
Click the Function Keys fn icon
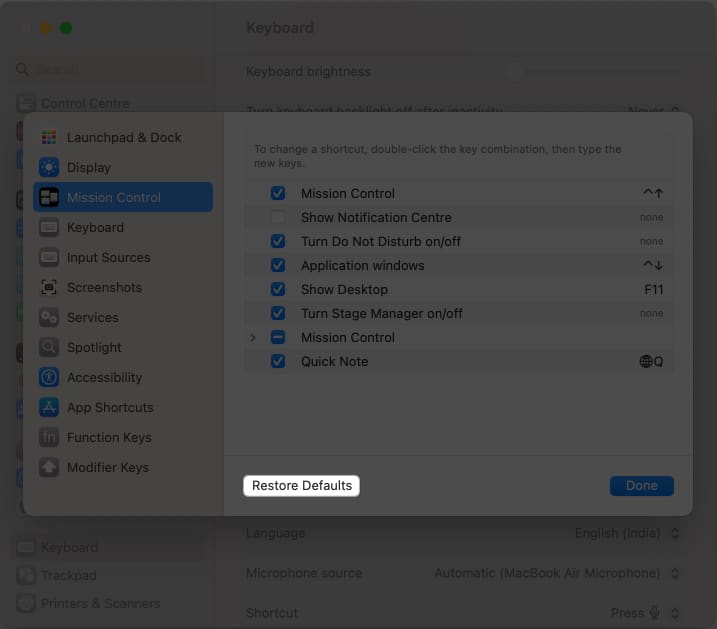(49, 437)
